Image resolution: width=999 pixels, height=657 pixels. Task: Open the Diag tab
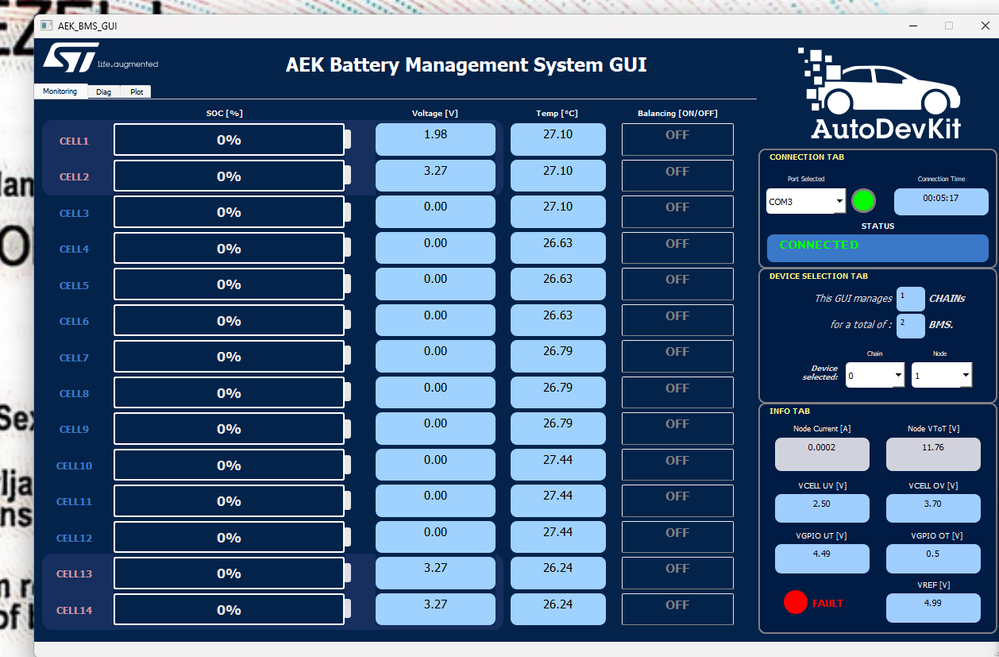tap(103, 92)
